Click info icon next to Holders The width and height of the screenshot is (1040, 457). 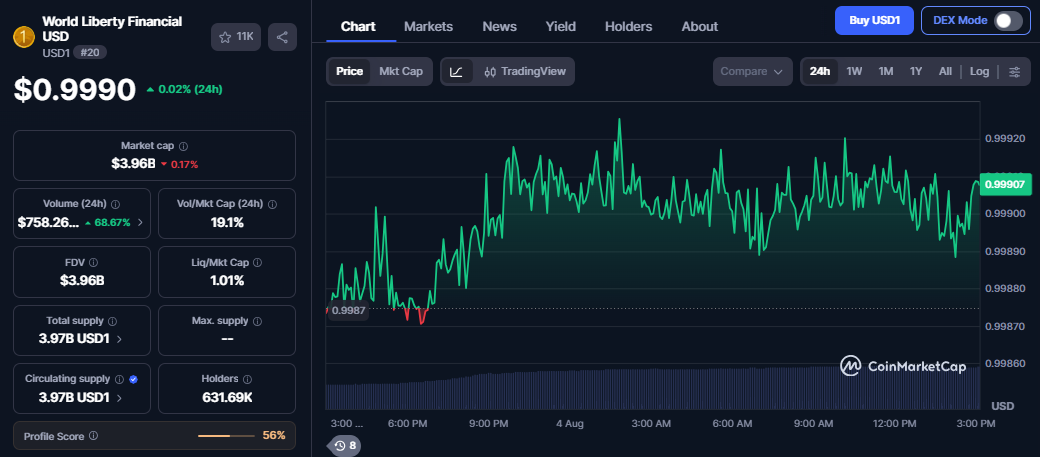click(247, 379)
